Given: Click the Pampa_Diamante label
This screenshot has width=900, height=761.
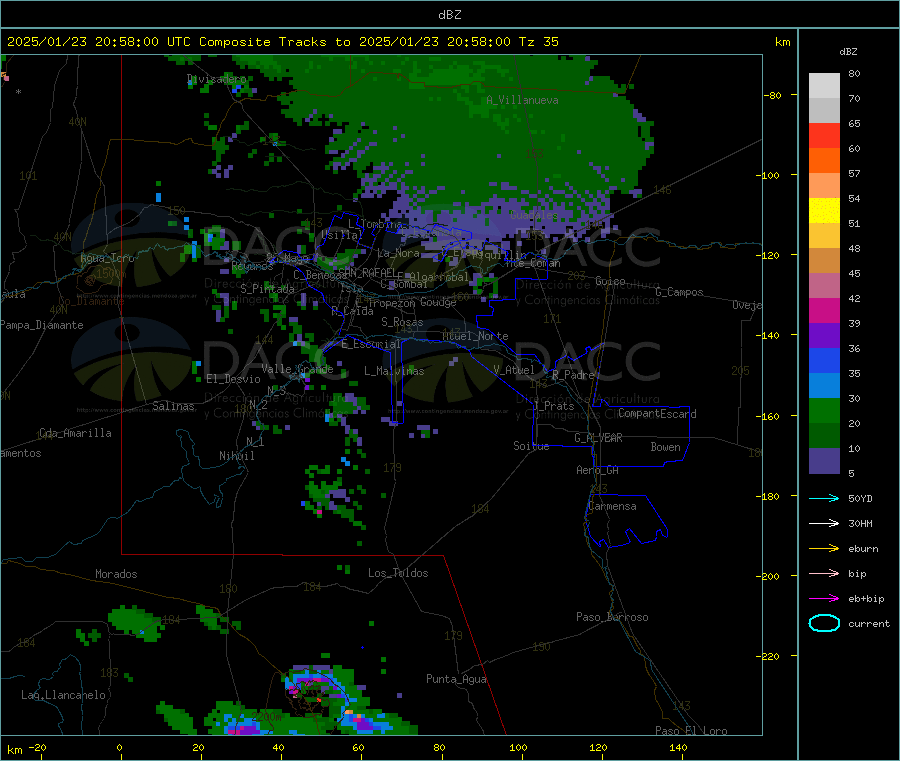Looking at the screenshot, I should click(x=42, y=325).
